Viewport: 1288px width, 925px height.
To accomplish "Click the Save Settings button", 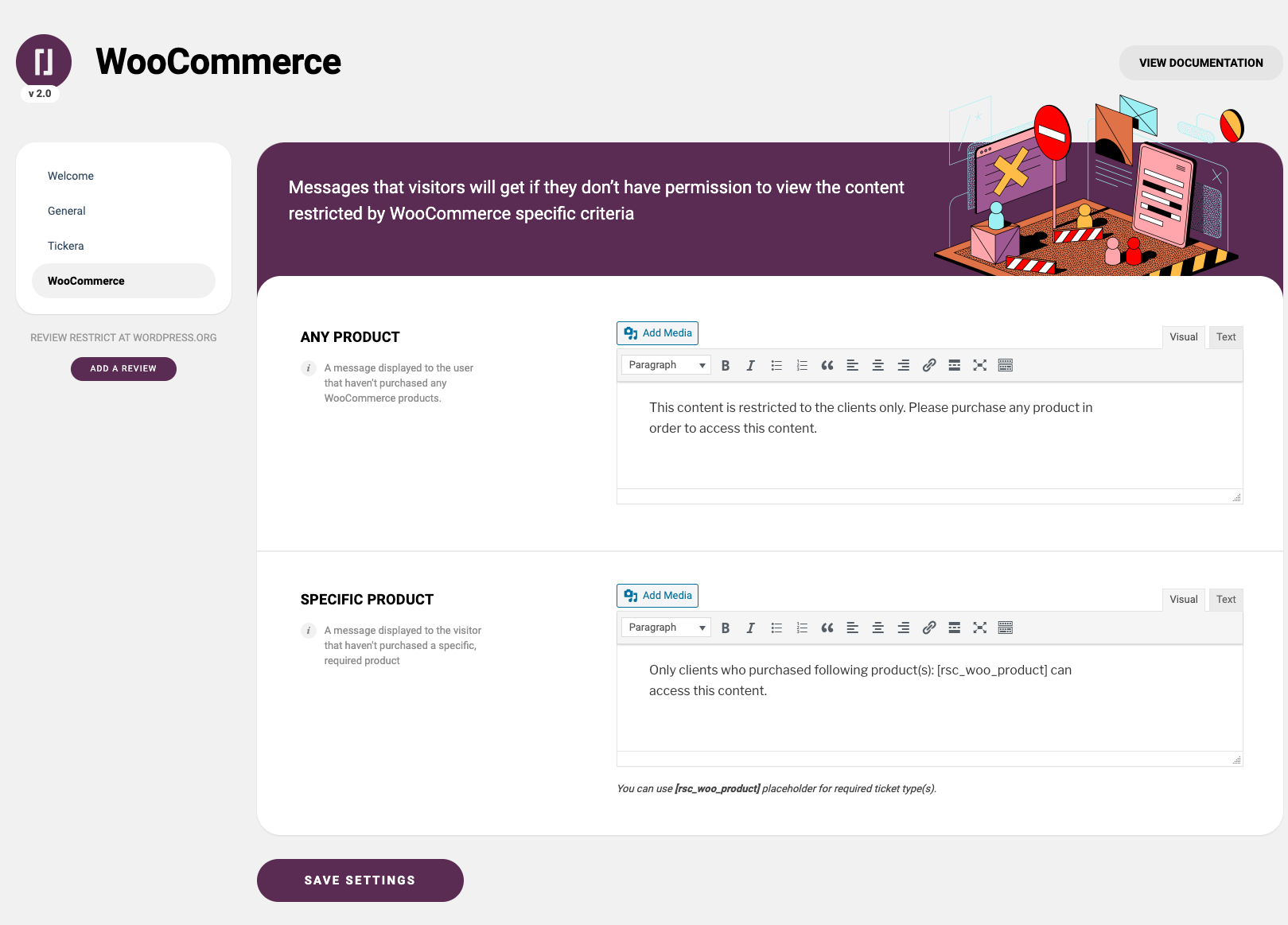I will (360, 880).
